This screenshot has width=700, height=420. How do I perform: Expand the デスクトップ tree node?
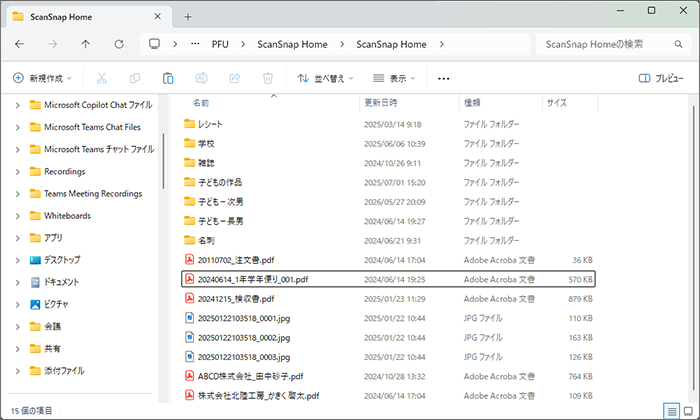(17, 260)
